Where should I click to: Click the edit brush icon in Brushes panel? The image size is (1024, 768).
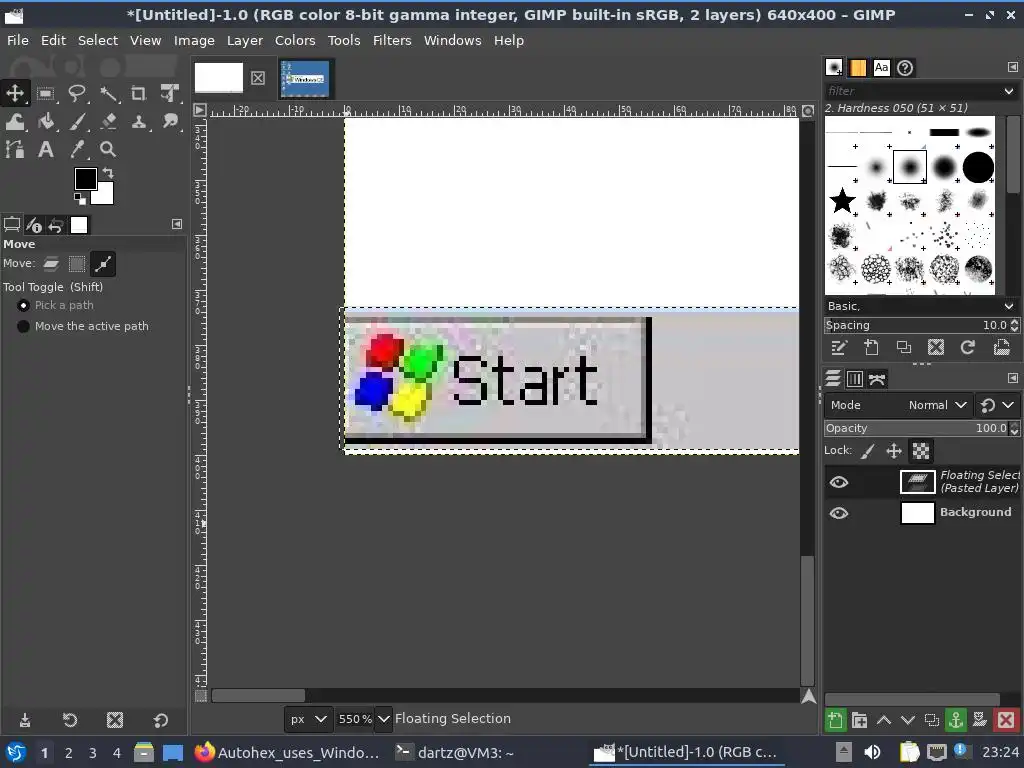point(839,348)
